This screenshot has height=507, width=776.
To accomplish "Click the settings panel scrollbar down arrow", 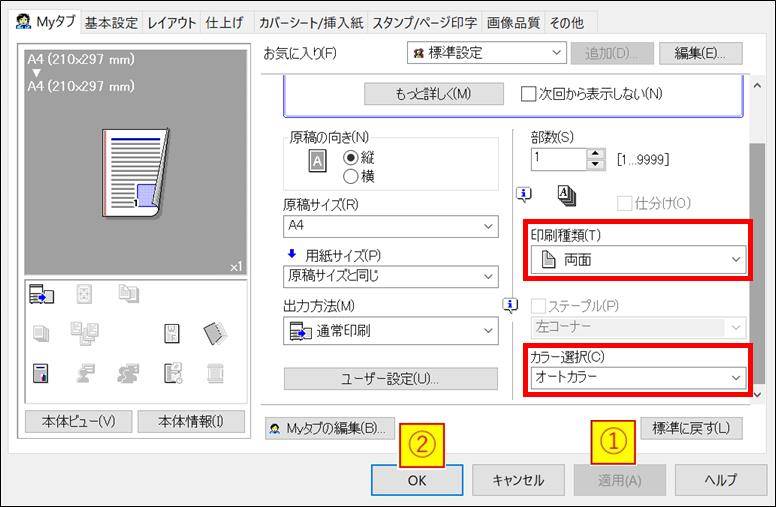I will pyautogui.click(x=757, y=395).
